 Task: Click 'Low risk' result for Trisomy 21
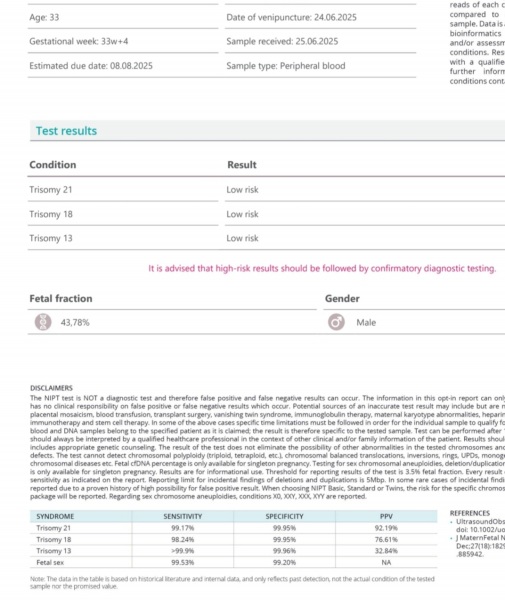[x=243, y=190]
